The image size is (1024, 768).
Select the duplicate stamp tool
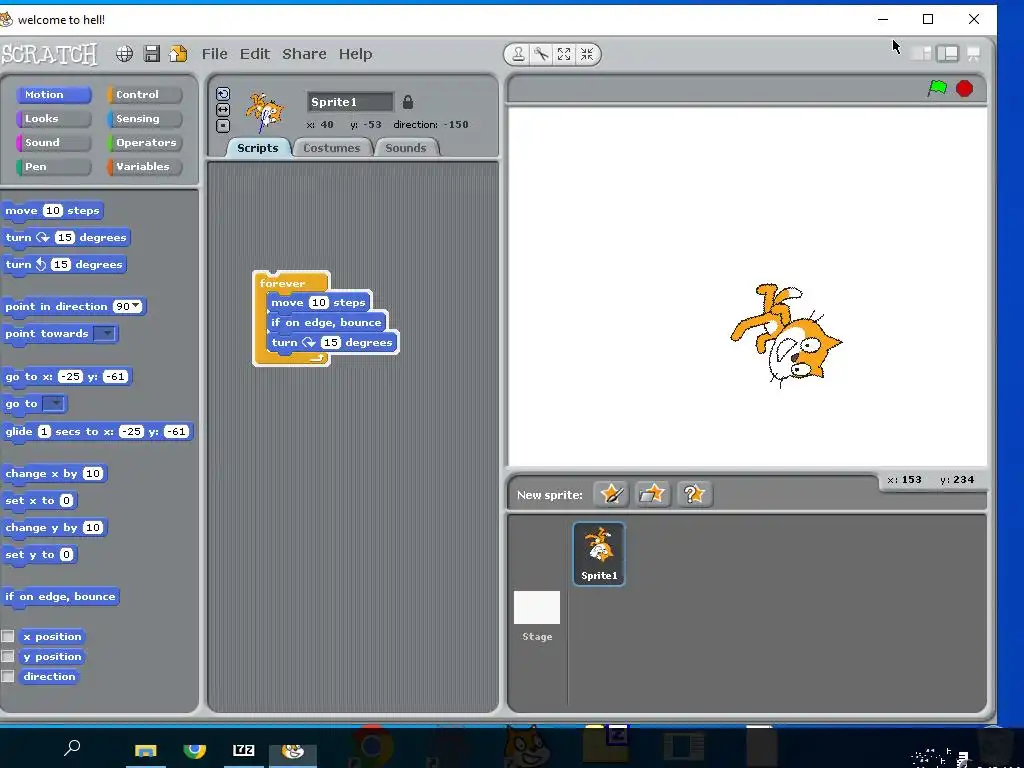[x=518, y=54]
